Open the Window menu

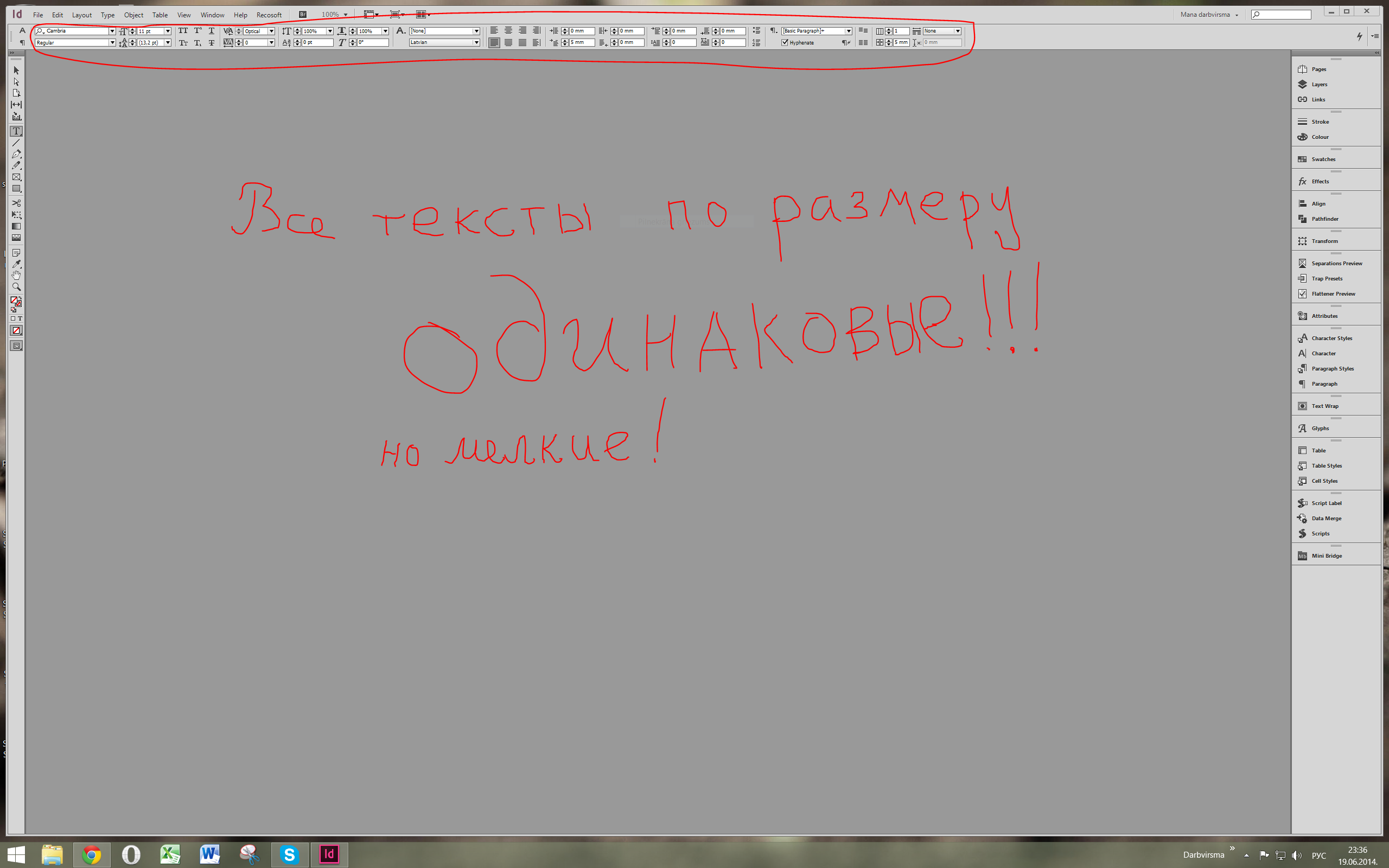tap(212, 15)
